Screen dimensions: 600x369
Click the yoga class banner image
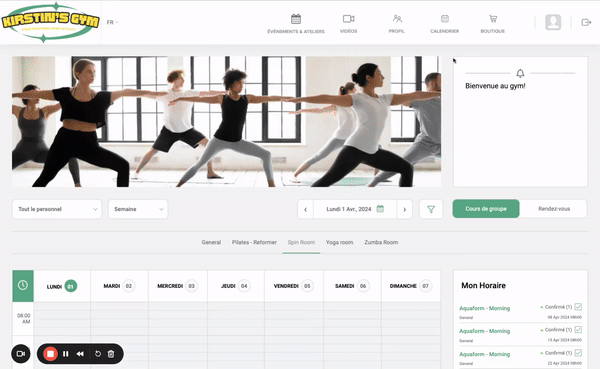227,122
